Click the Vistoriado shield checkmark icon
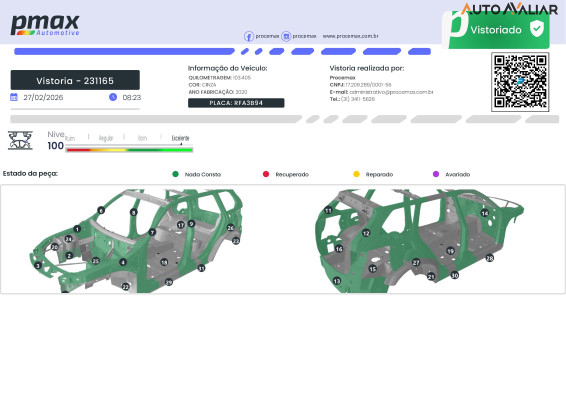 pyautogui.click(x=537, y=29)
